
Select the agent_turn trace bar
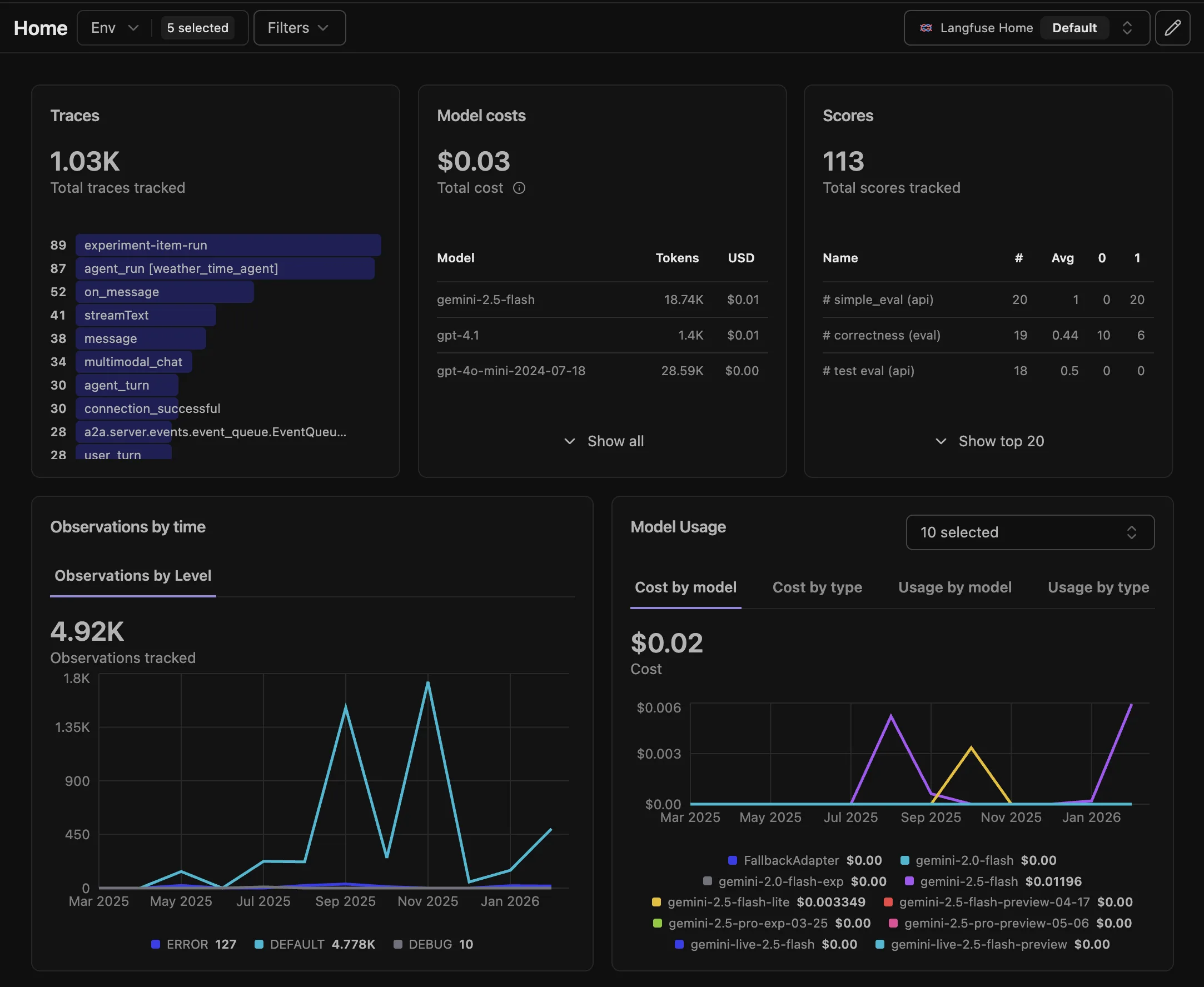127,385
